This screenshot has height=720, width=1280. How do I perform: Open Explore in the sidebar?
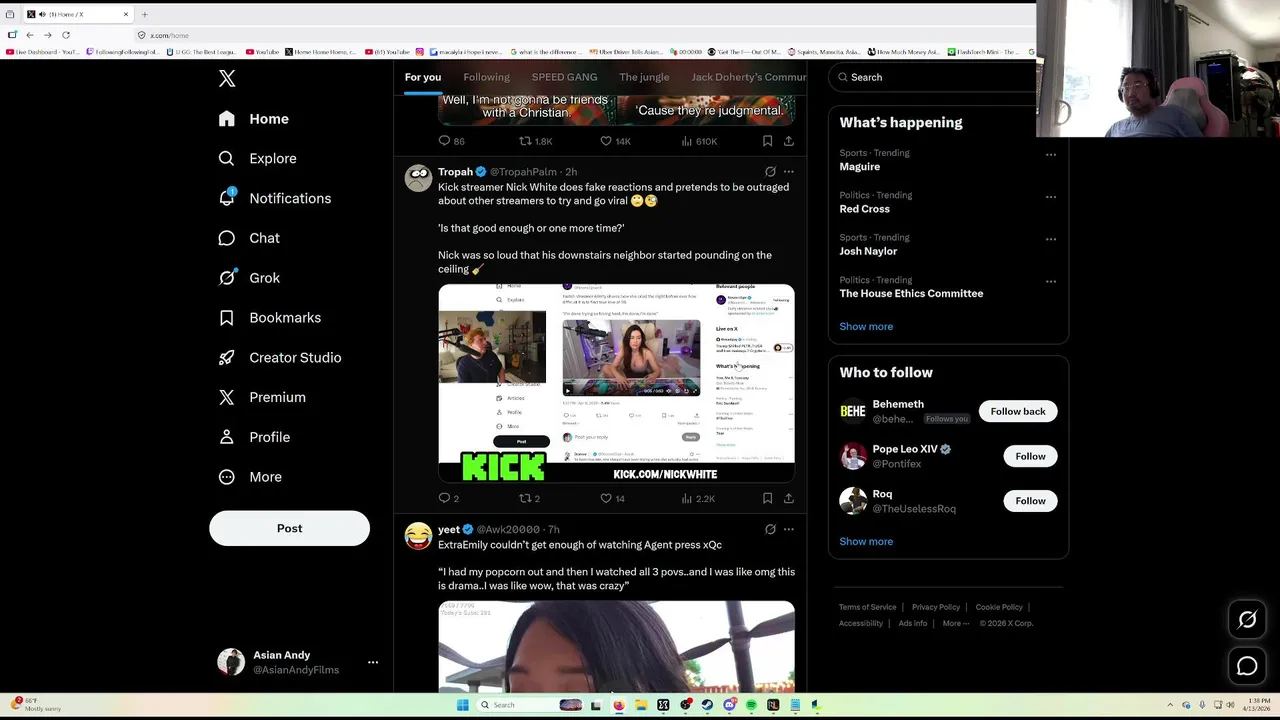[x=258, y=158]
